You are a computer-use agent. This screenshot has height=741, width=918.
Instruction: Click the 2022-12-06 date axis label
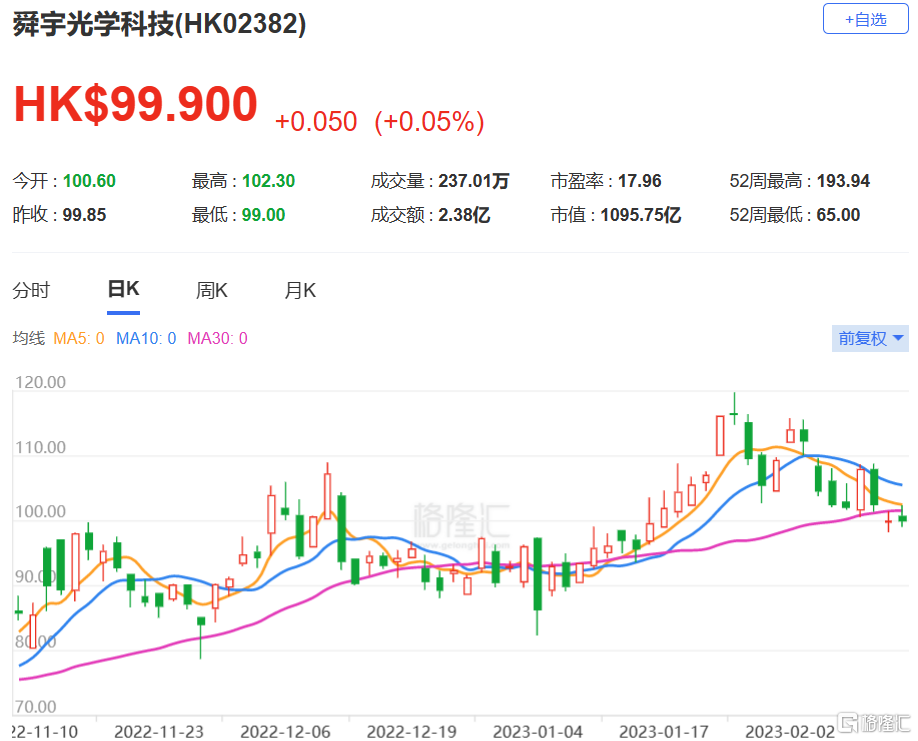(x=285, y=732)
